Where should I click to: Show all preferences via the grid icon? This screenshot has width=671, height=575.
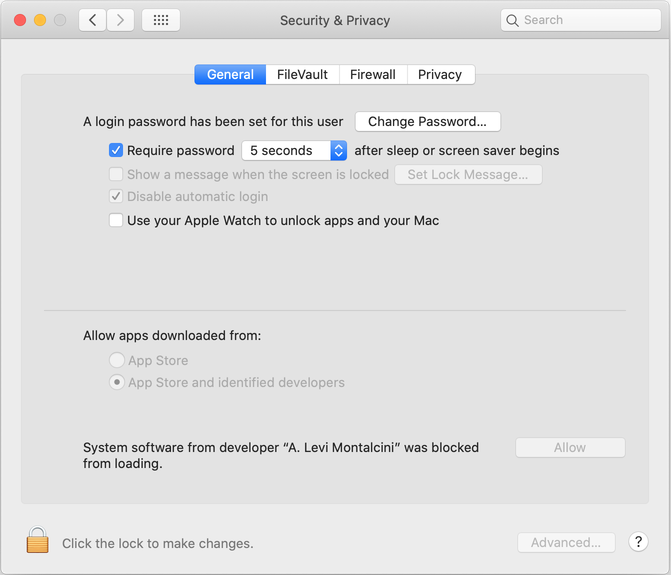(161, 20)
